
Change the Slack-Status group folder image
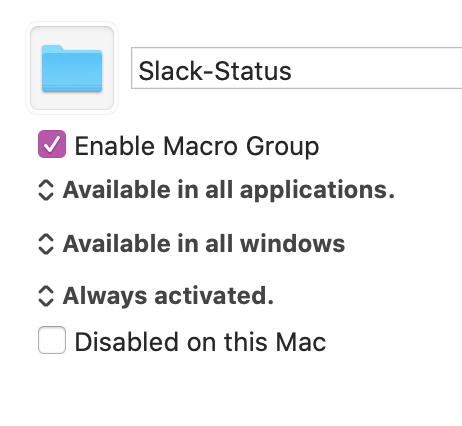click(72, 68)
